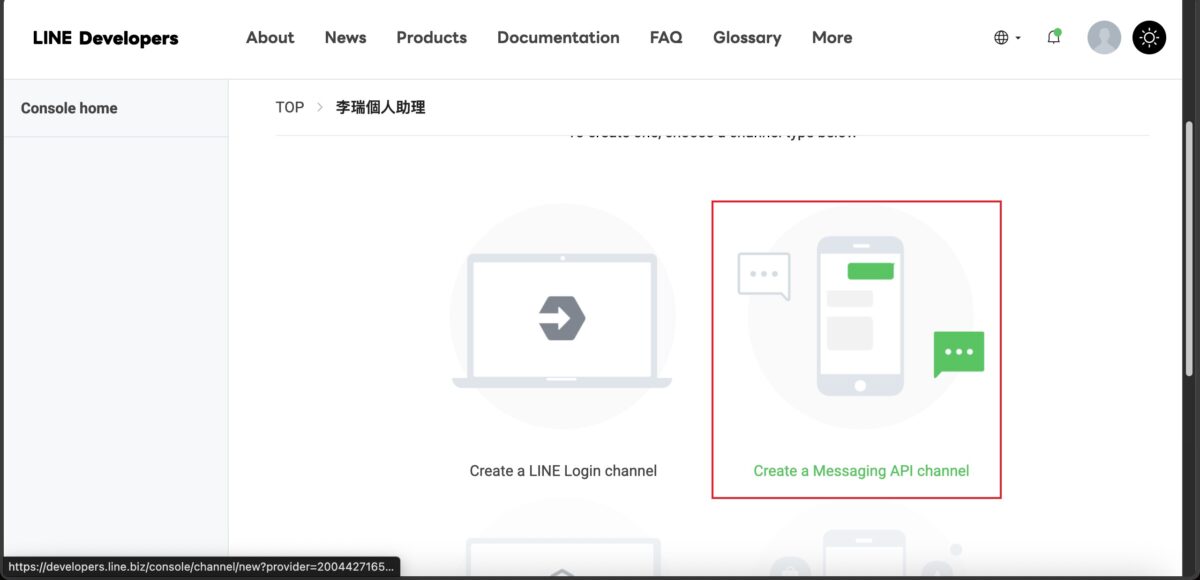Click the Create a LINE Login channel text
1200x580 pixels.
(563, 470)
